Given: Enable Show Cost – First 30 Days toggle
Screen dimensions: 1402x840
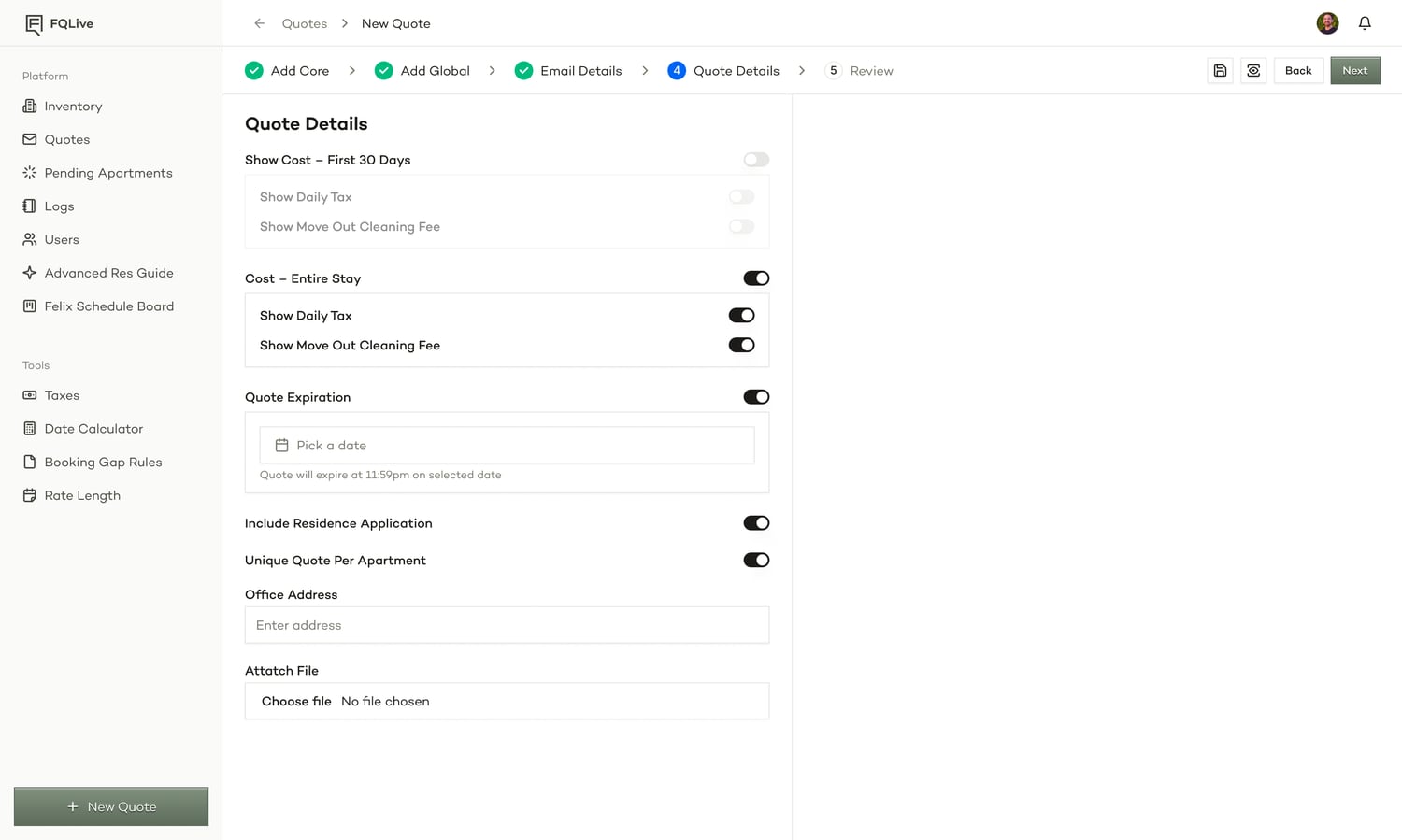Looking at the screenshot, I should [x=756, y=160].
